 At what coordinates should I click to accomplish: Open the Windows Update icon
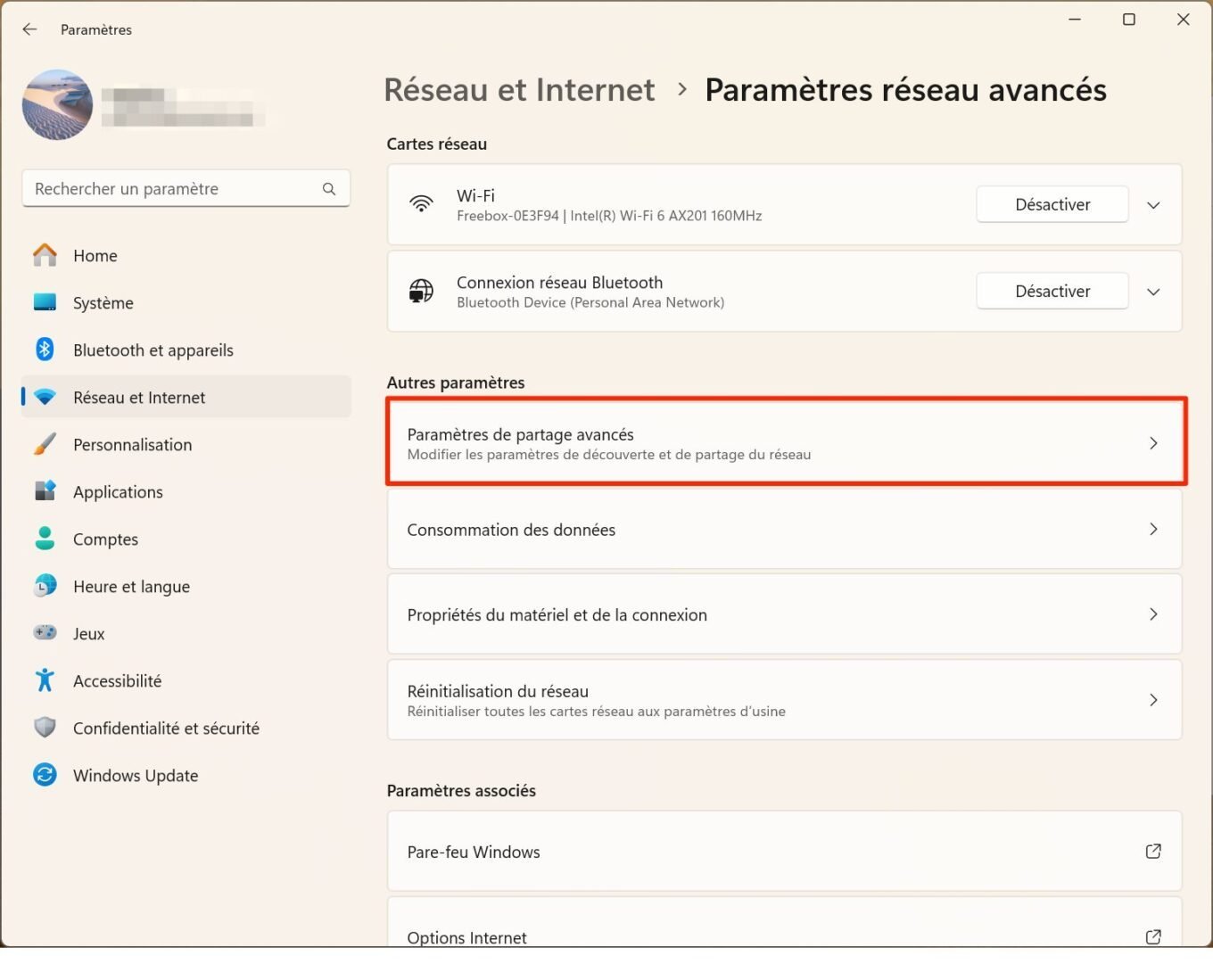point(45,775)
